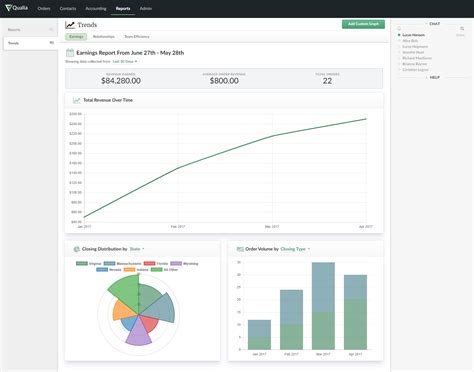This screenshot has width=474, height=372.
Task: Open the State dropdown in Closing Distribution
Action: pyautogui.click(x=137, y=249)
